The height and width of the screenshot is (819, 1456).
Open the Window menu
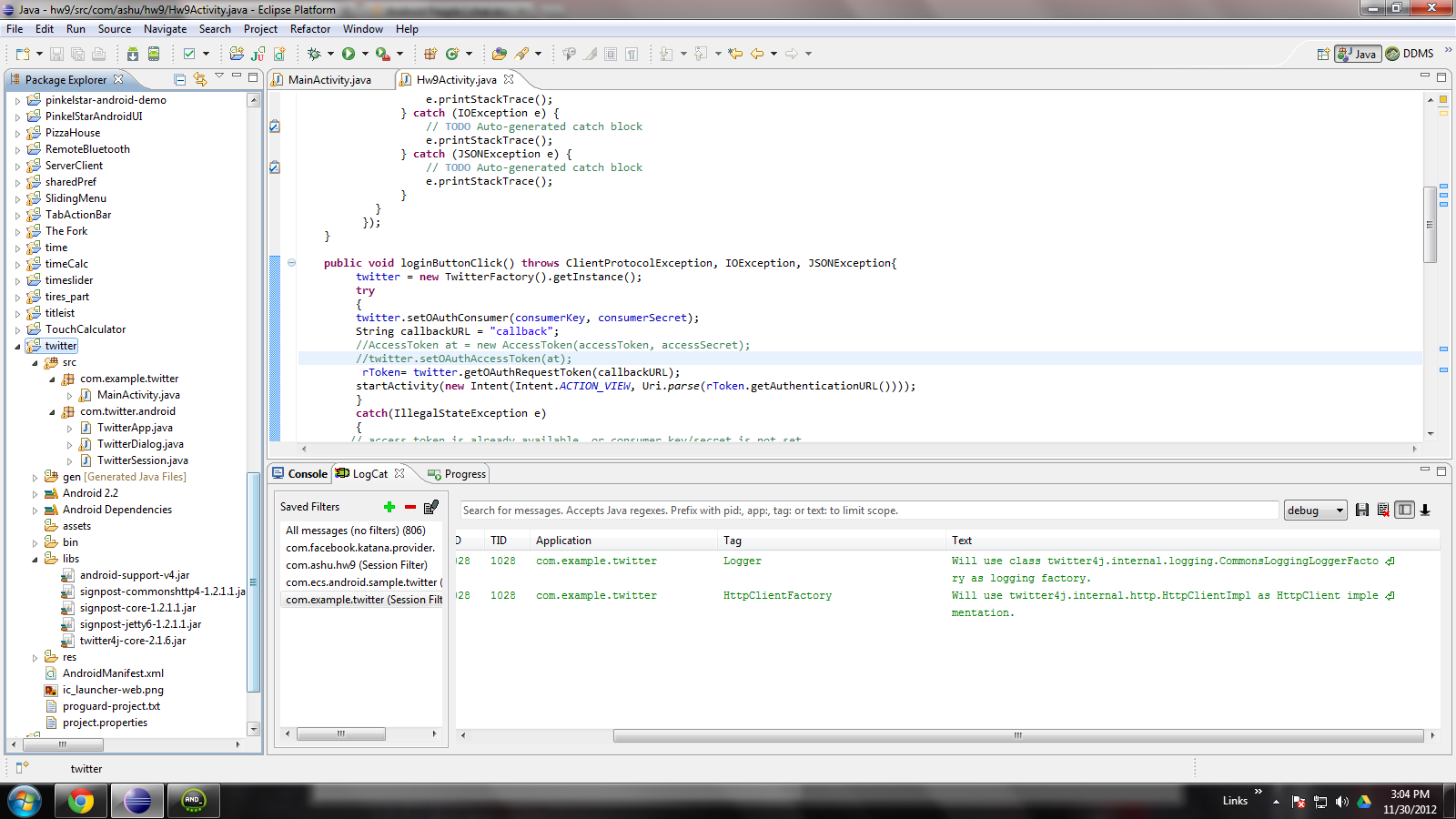[x=362, y=29]
